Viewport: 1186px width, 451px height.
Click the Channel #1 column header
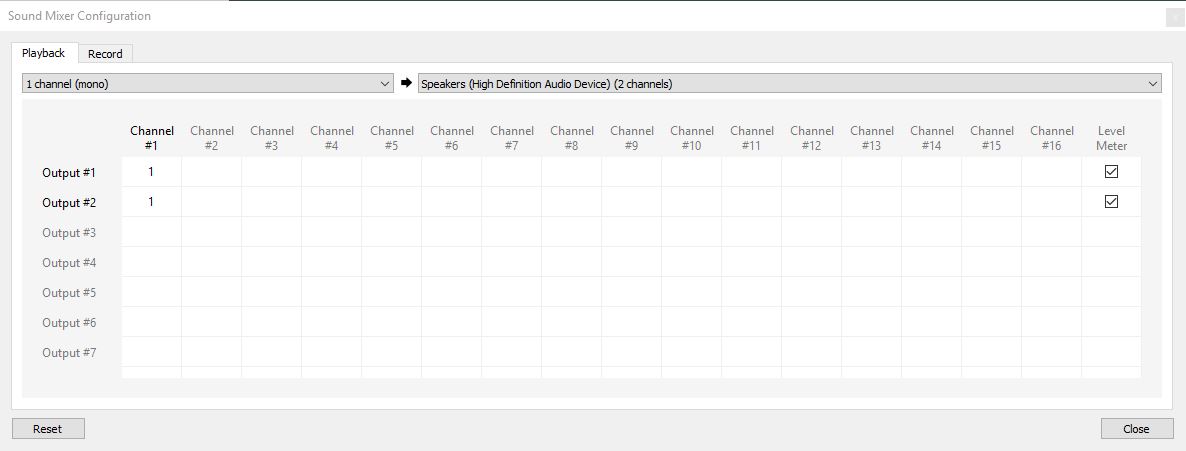[152, 138]
